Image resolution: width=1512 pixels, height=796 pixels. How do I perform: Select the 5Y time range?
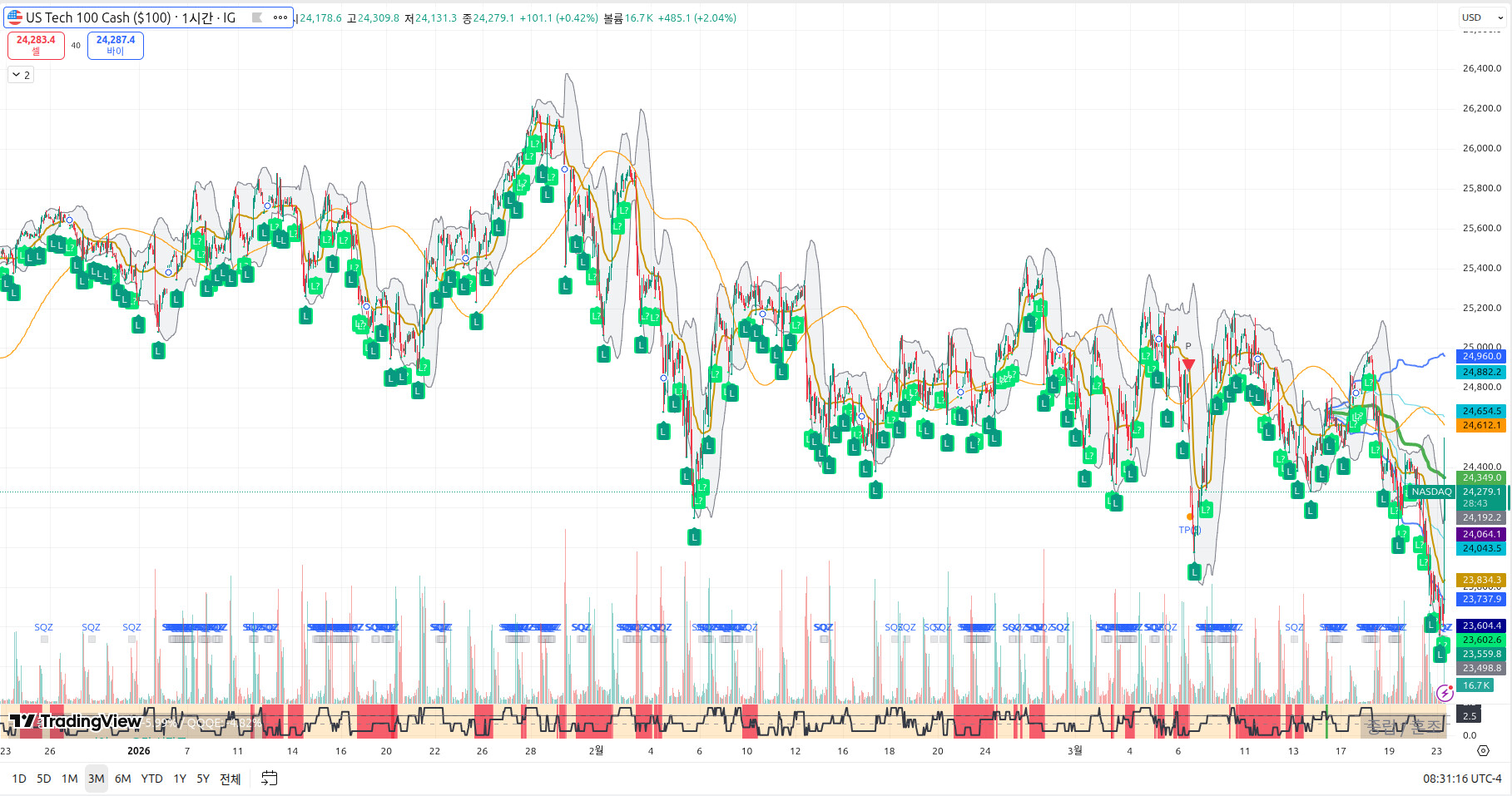(x=203, y=779)
